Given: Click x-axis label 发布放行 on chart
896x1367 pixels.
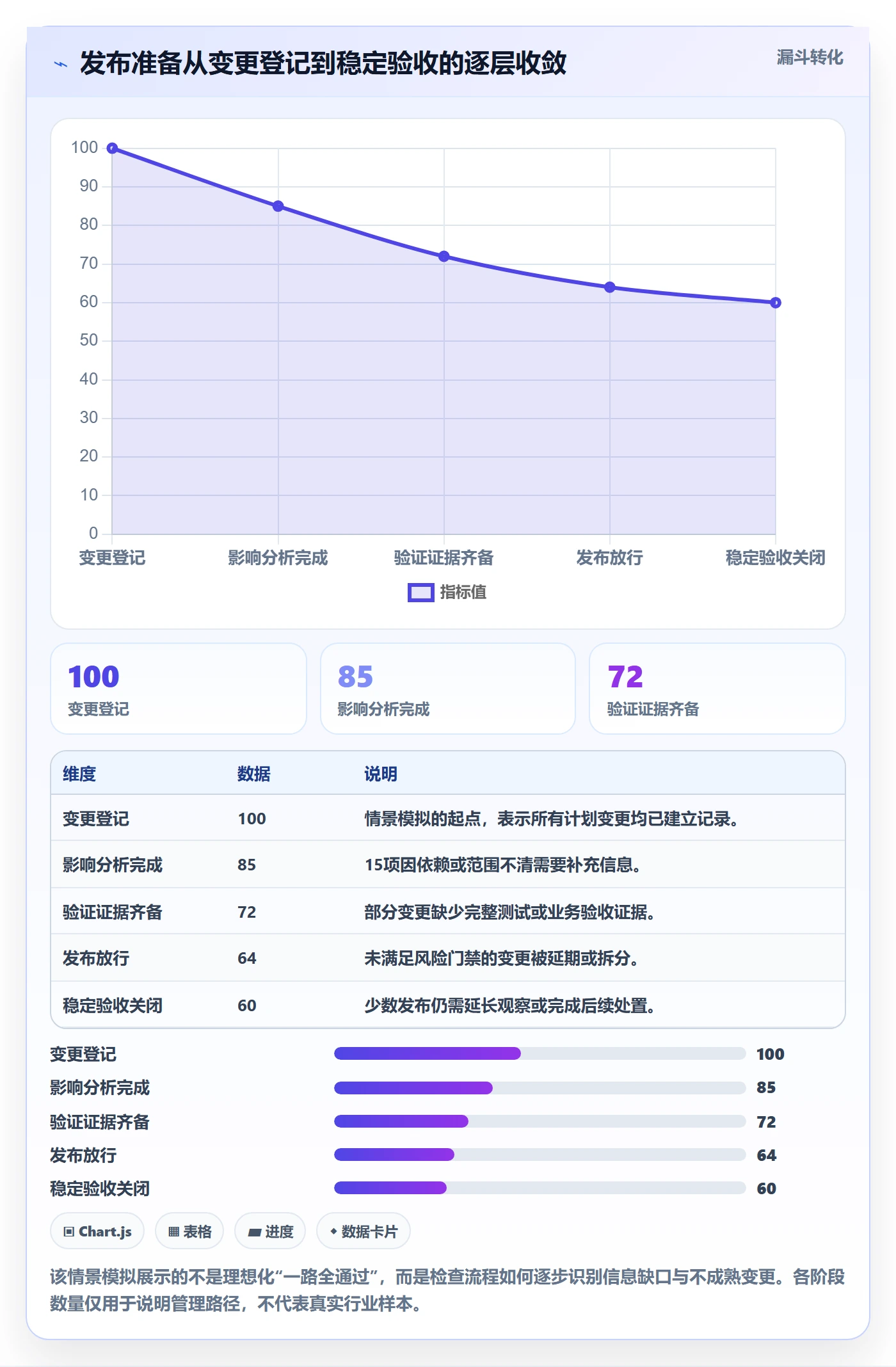Looking at the screenshot, I should pyautogui.click(x=610, y=558).
